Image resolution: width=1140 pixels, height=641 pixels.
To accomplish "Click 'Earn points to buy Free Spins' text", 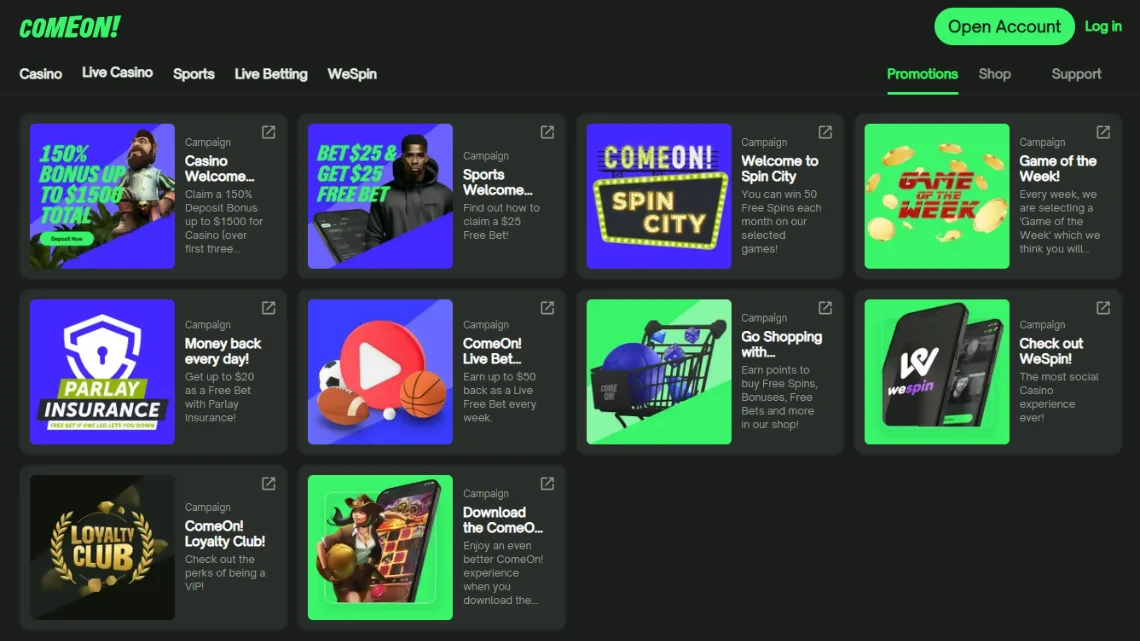I will click(779, 398).
